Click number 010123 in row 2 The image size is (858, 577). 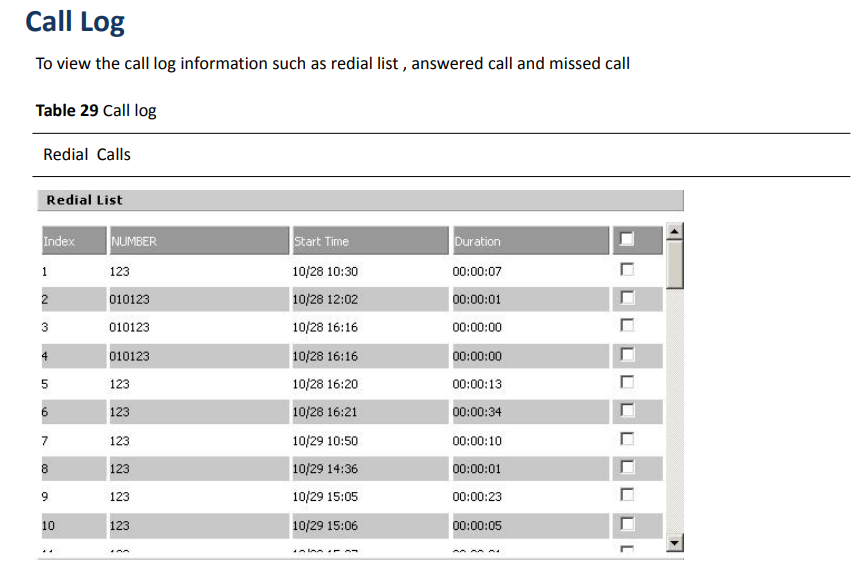point(129,299)
